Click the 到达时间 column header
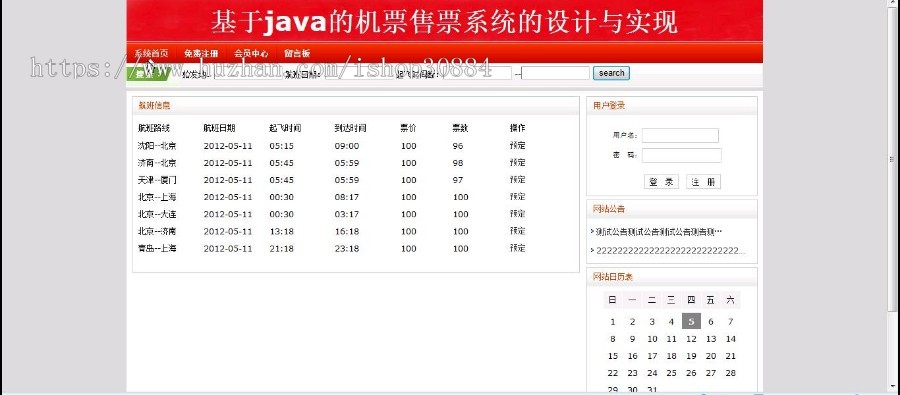Image resolution: width=900 pixels, height=395 pixels. pyautogui.click(x=351, y=128)
